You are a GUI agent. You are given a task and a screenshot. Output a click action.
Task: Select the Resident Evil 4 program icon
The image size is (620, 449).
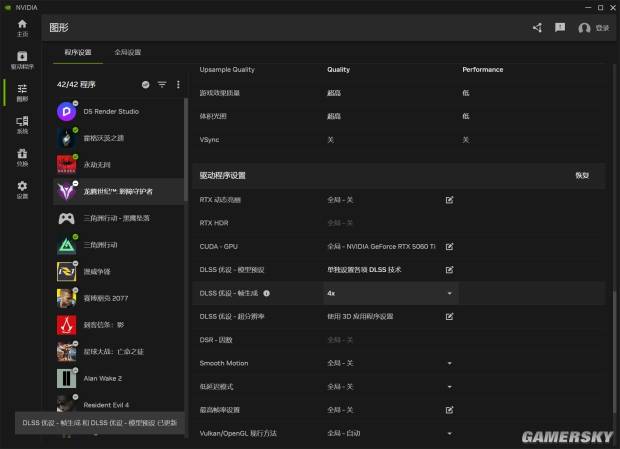66,403
